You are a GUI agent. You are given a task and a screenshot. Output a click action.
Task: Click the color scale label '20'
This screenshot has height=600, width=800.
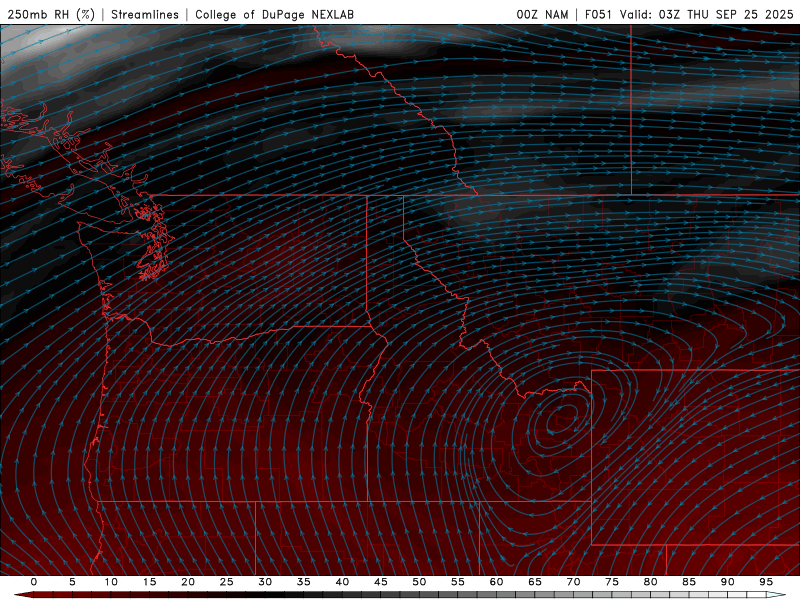tap(188, 582)
